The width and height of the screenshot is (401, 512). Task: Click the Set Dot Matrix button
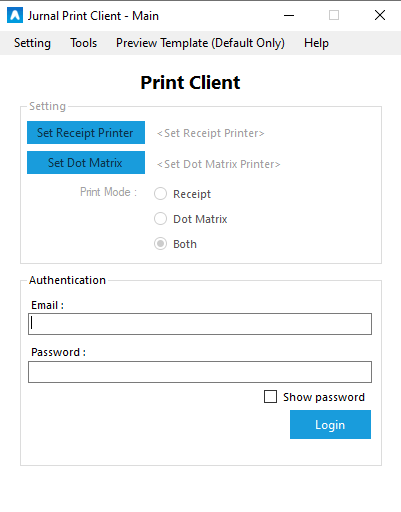click(x=86, y=163)
